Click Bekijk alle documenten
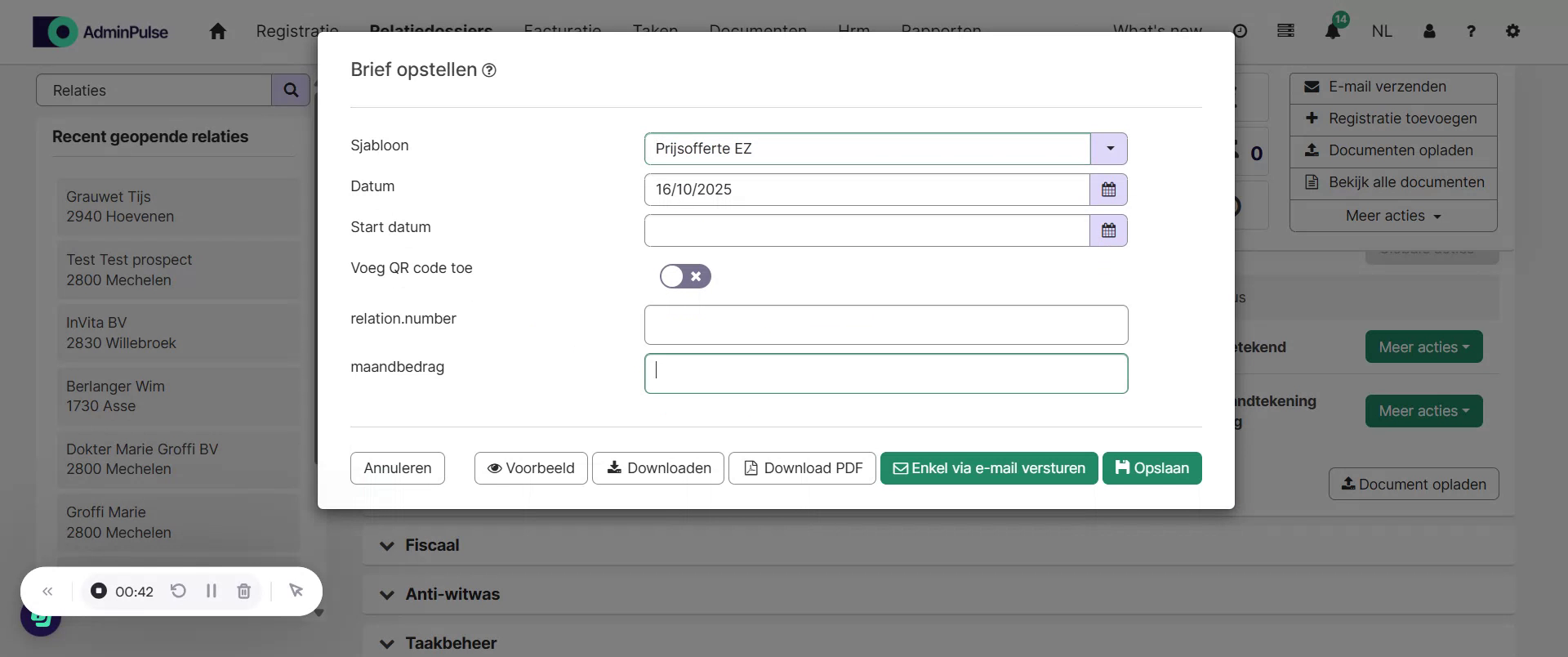The width and height of the screenshot is (1568, 657). [1393, 182]
